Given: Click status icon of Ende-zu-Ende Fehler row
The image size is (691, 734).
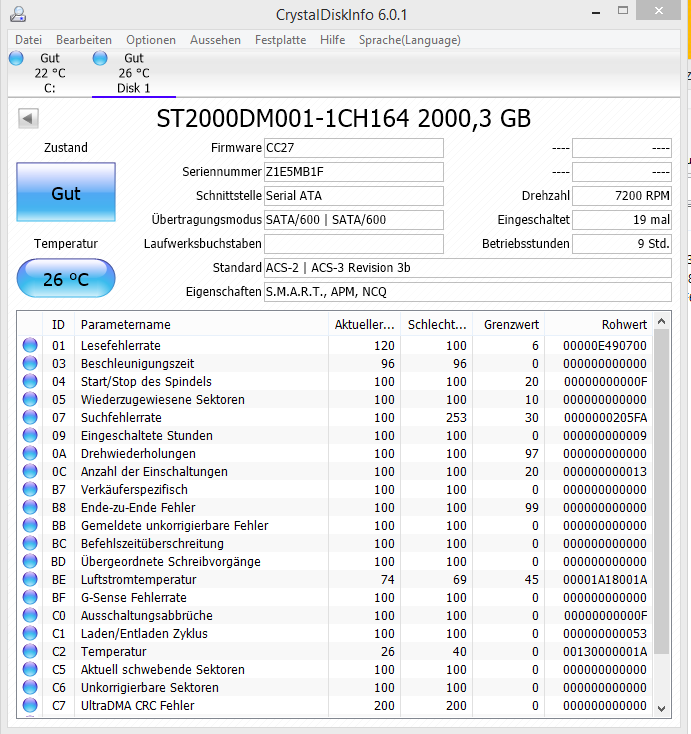Looking at the screenshot, I should click(30, 507).
